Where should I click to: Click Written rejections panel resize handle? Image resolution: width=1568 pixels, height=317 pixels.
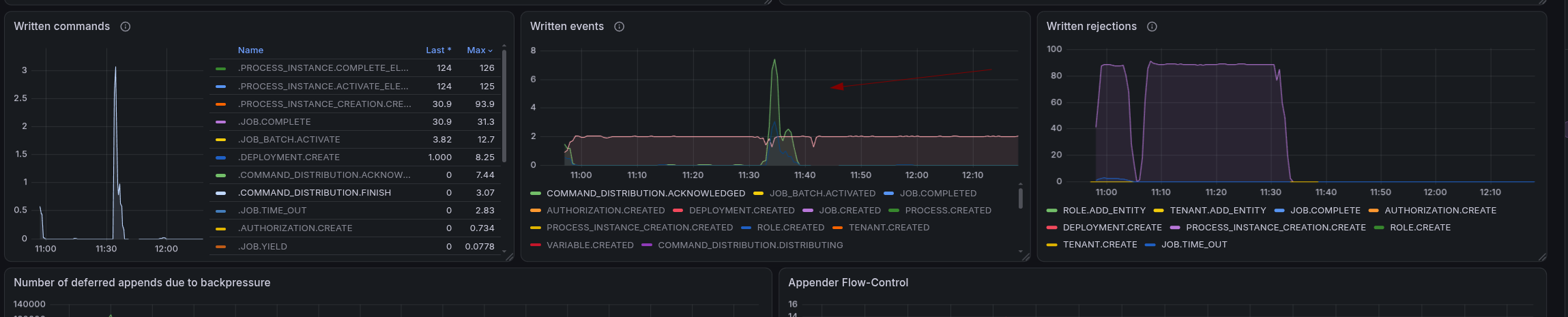[x=1543, y=257]
